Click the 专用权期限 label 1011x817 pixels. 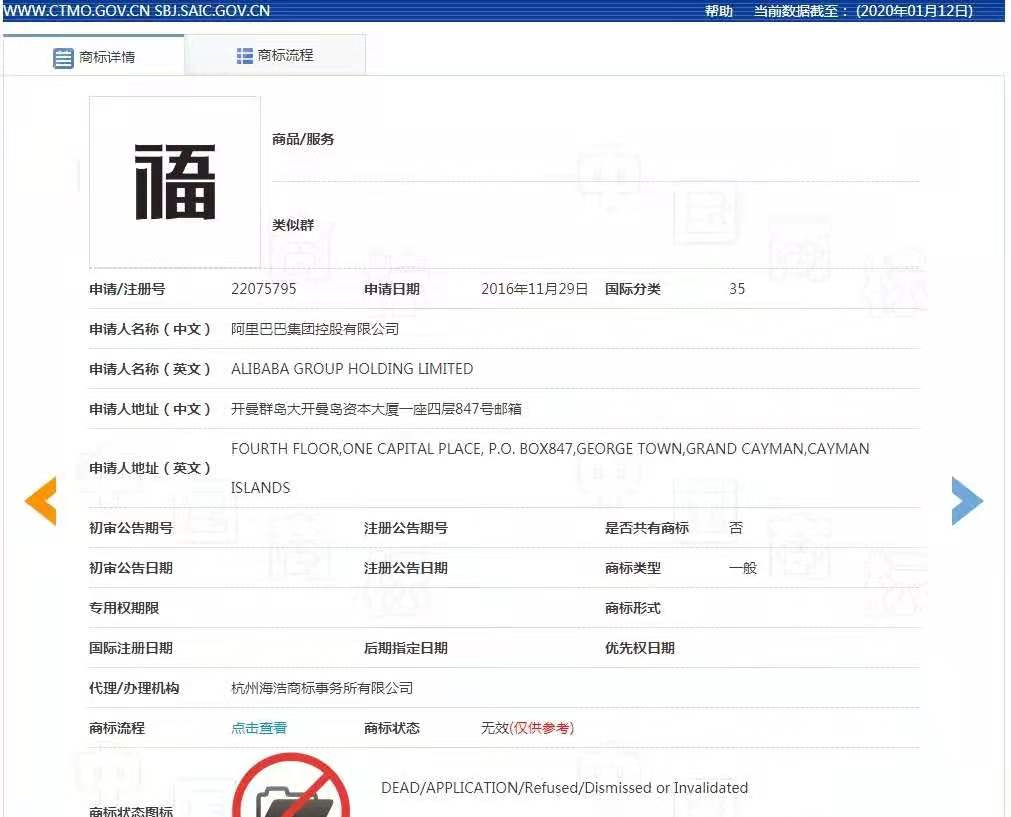click(124, 608)
